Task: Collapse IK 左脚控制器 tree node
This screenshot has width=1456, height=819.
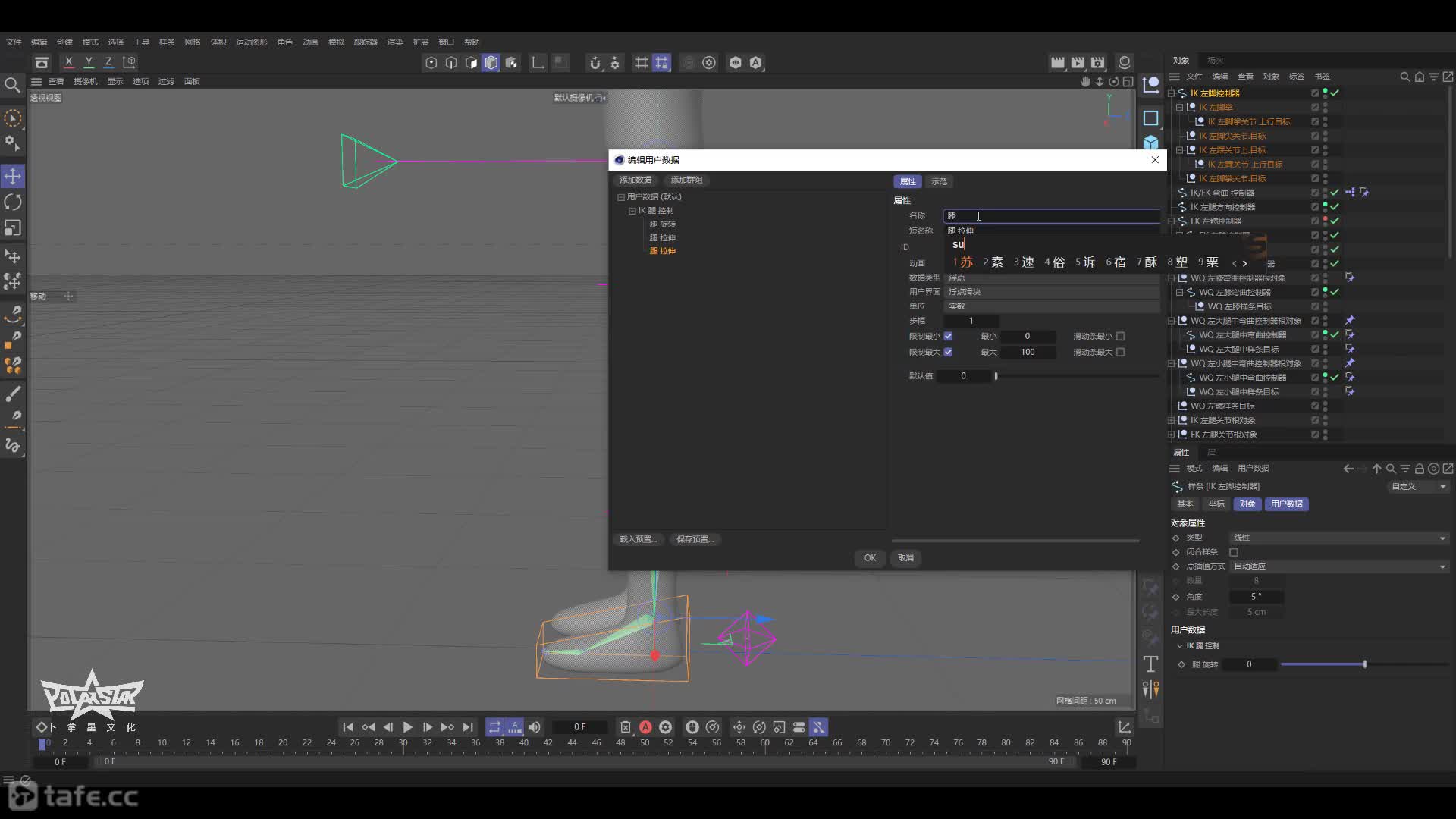Action: (x=1172, y=93)
